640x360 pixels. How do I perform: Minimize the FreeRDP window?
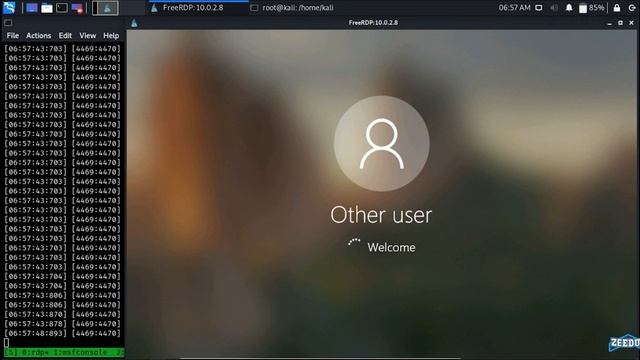[x=609, y=23]
